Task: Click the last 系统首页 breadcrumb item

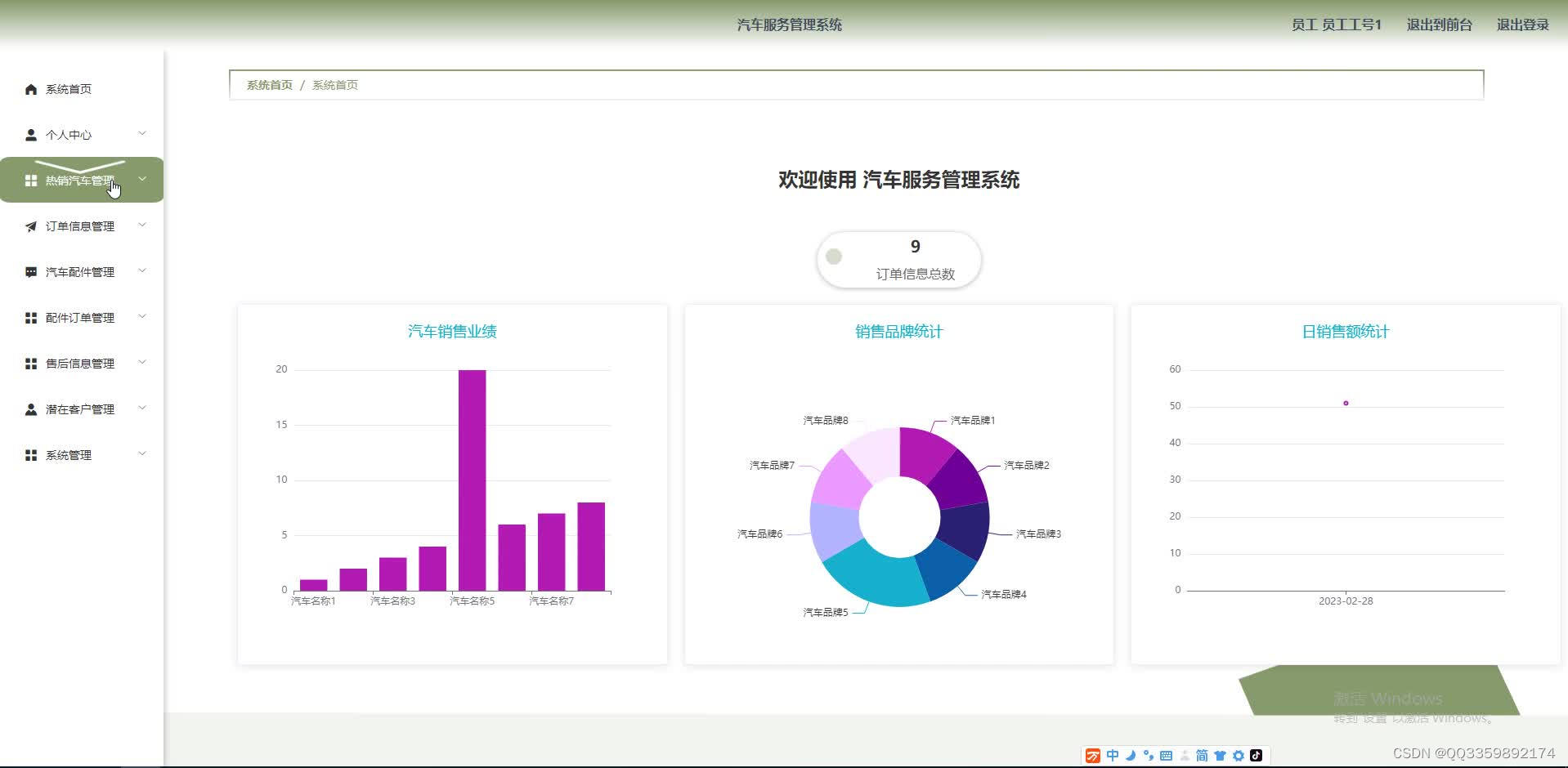Action: pos(335,85)
